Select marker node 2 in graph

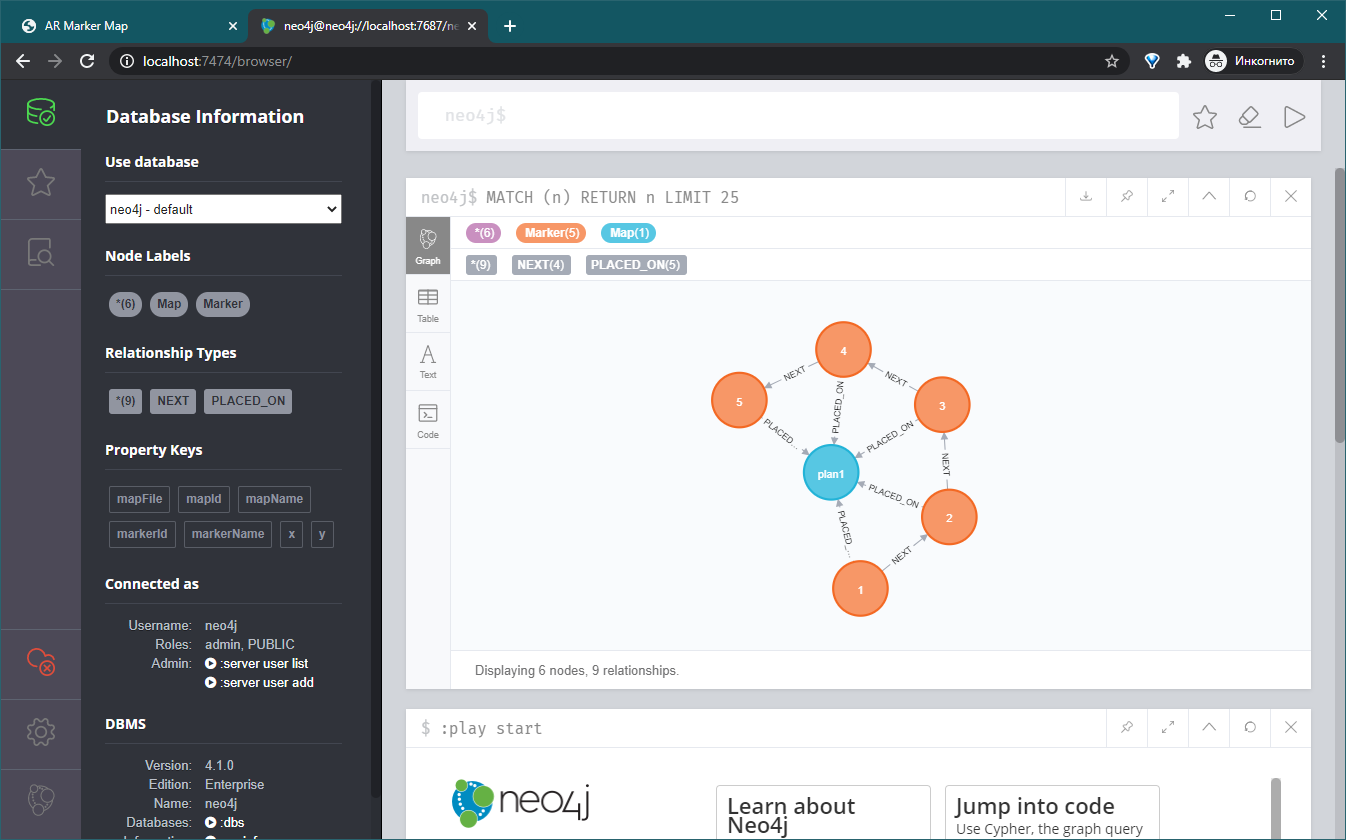tap(948, 517)
